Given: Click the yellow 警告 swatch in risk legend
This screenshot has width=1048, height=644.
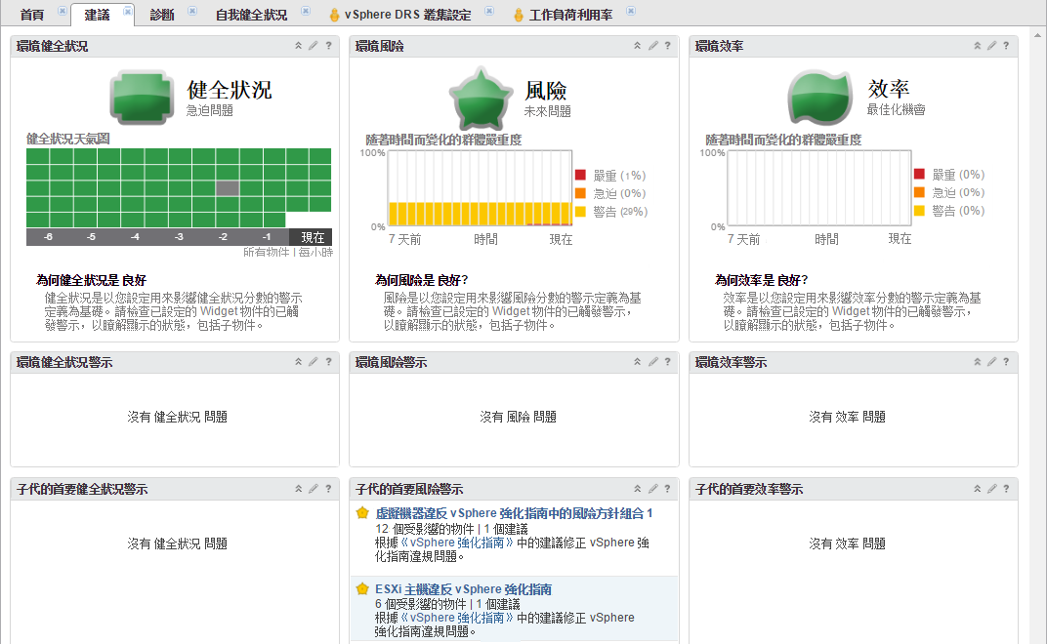Looking at the screenshot, I should pyautogui.click(x=580, y=211).
